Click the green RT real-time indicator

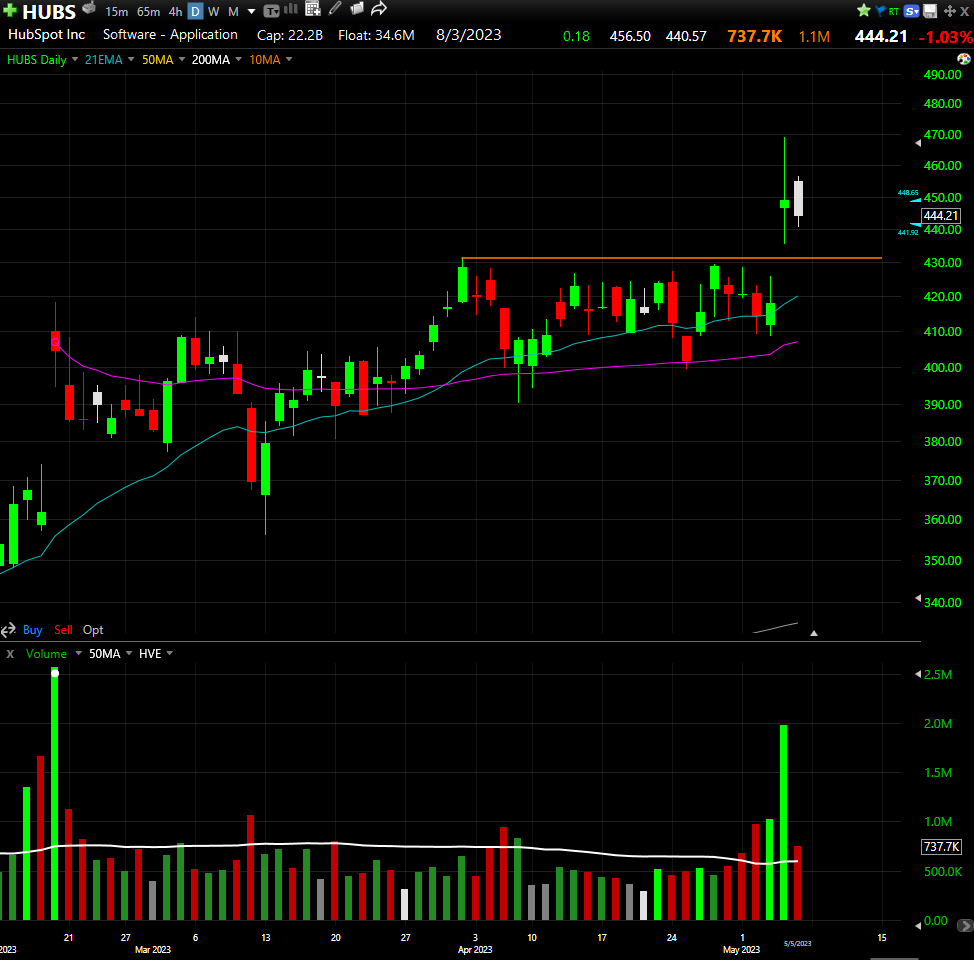[x=894, y=11]
